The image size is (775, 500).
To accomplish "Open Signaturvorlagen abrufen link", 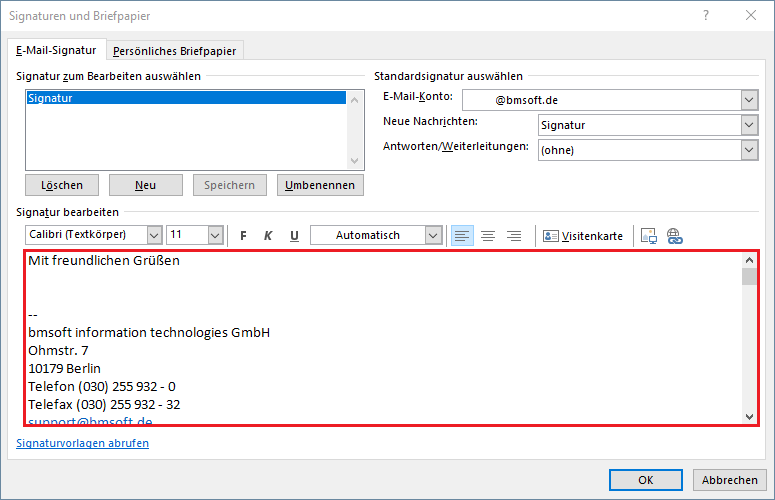I will [83, 443].
